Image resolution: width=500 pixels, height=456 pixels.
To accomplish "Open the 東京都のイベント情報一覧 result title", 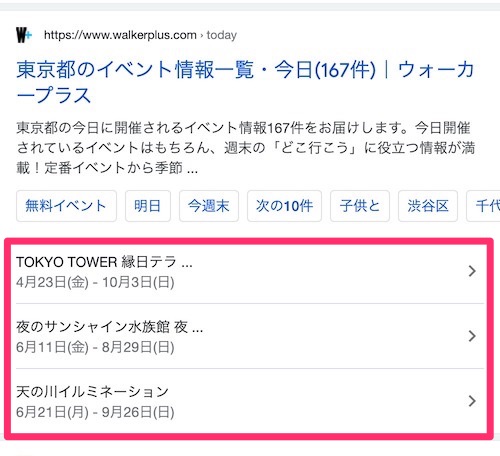I will (x=245, y=82).
